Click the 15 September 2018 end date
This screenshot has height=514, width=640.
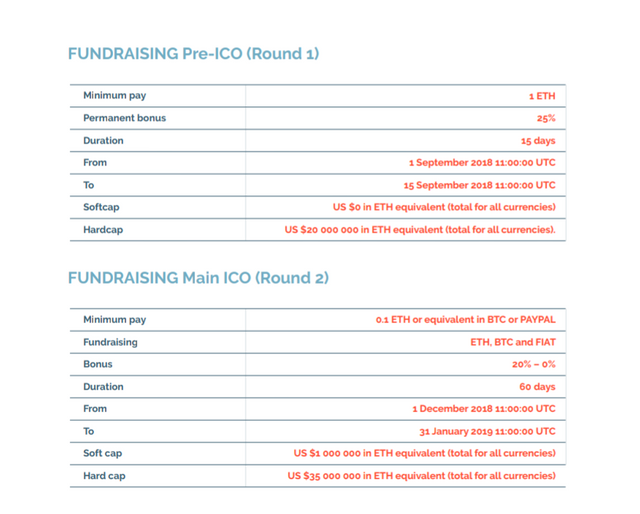(x=479, y=185)
